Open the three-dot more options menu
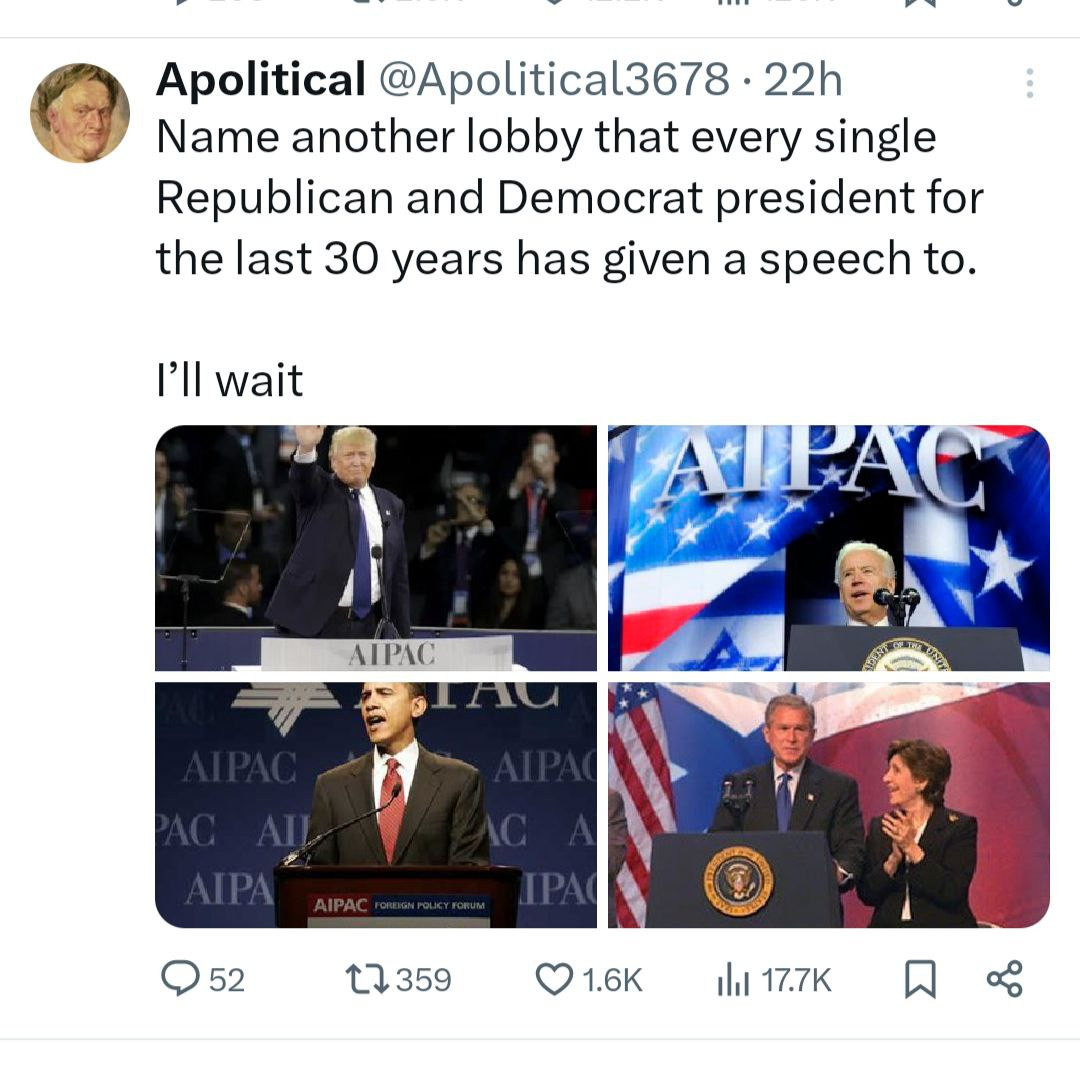The width and height of the screenshot is (1080, 1081). 1028,83
